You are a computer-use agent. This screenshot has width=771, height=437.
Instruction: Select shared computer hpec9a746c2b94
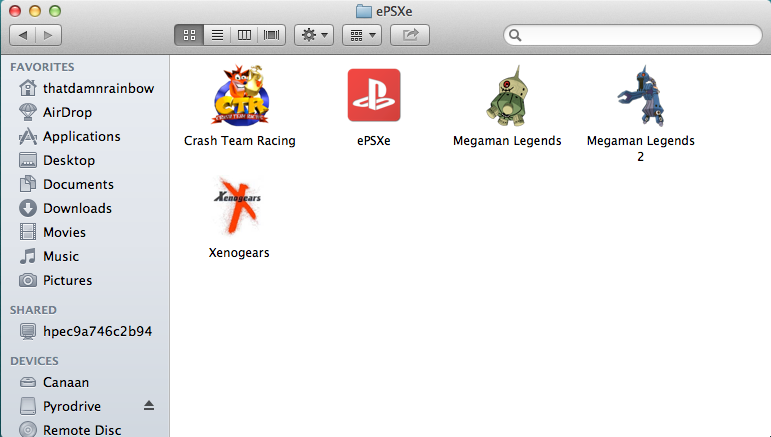coord(86,332)
